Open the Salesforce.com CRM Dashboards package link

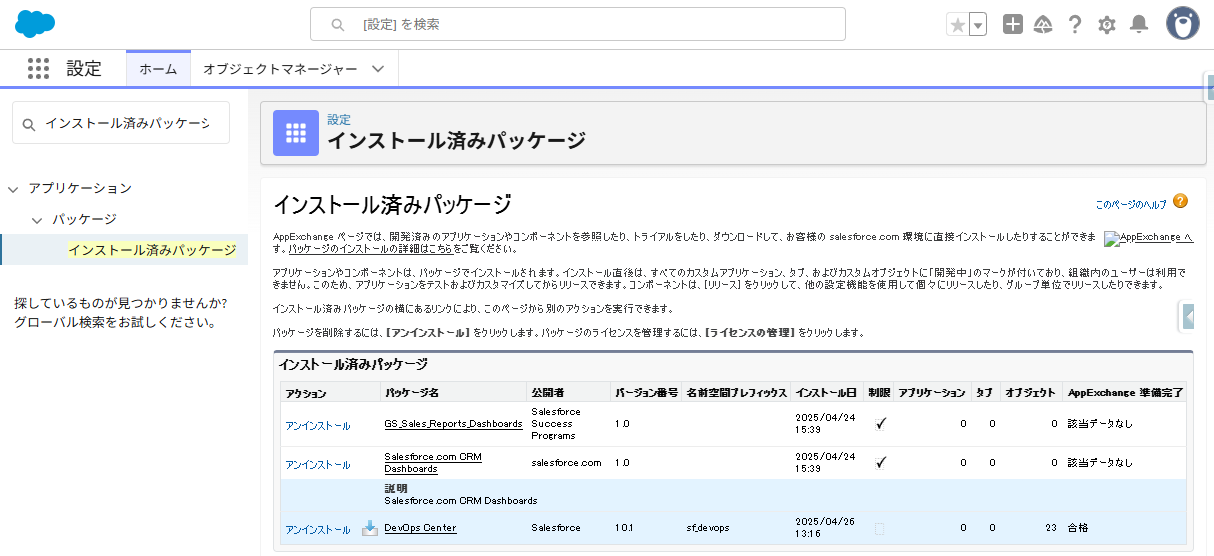[433, 463]
